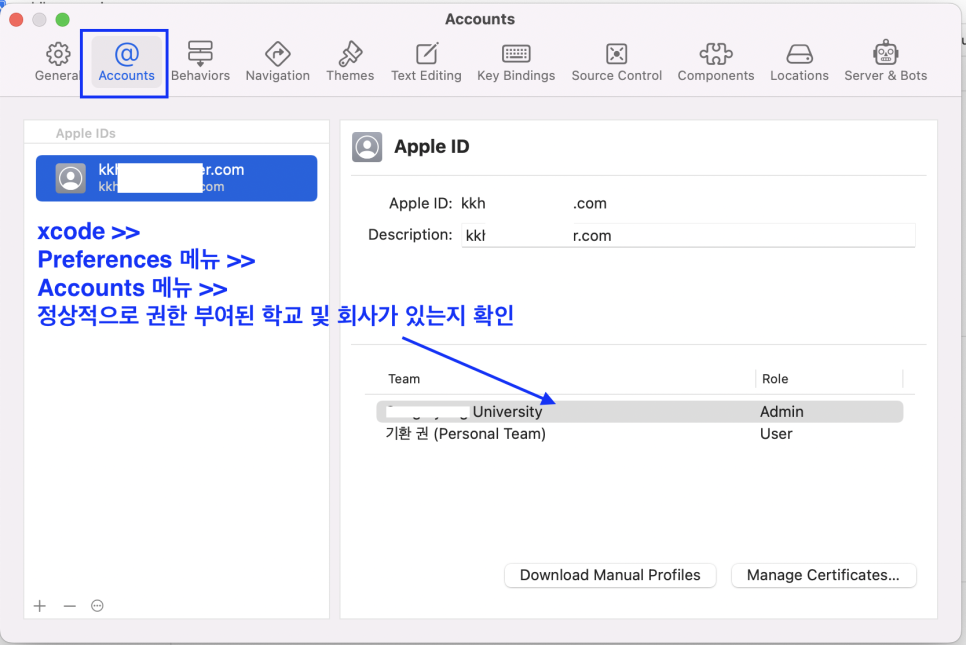Close the Accounts window with red button
Image resolution: width=966 pixels, height=645 pixels.
17,20
